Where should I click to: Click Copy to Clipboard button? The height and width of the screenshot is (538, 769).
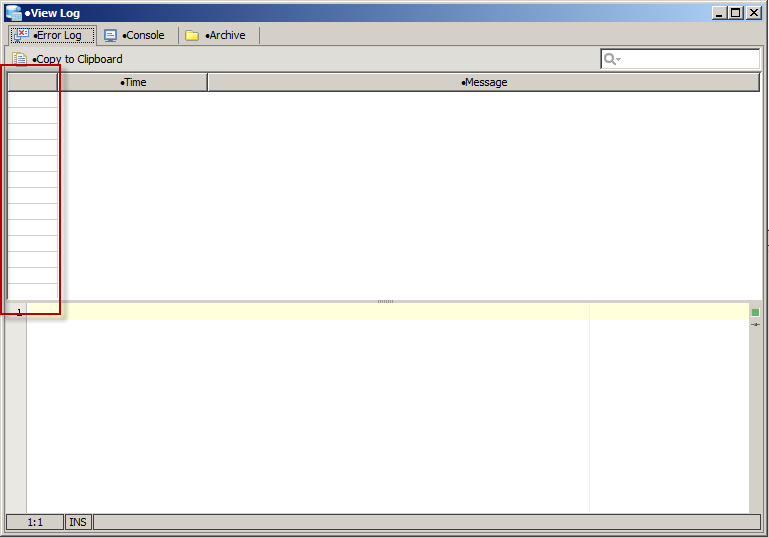pyautogui.click(x=67, y=59)
